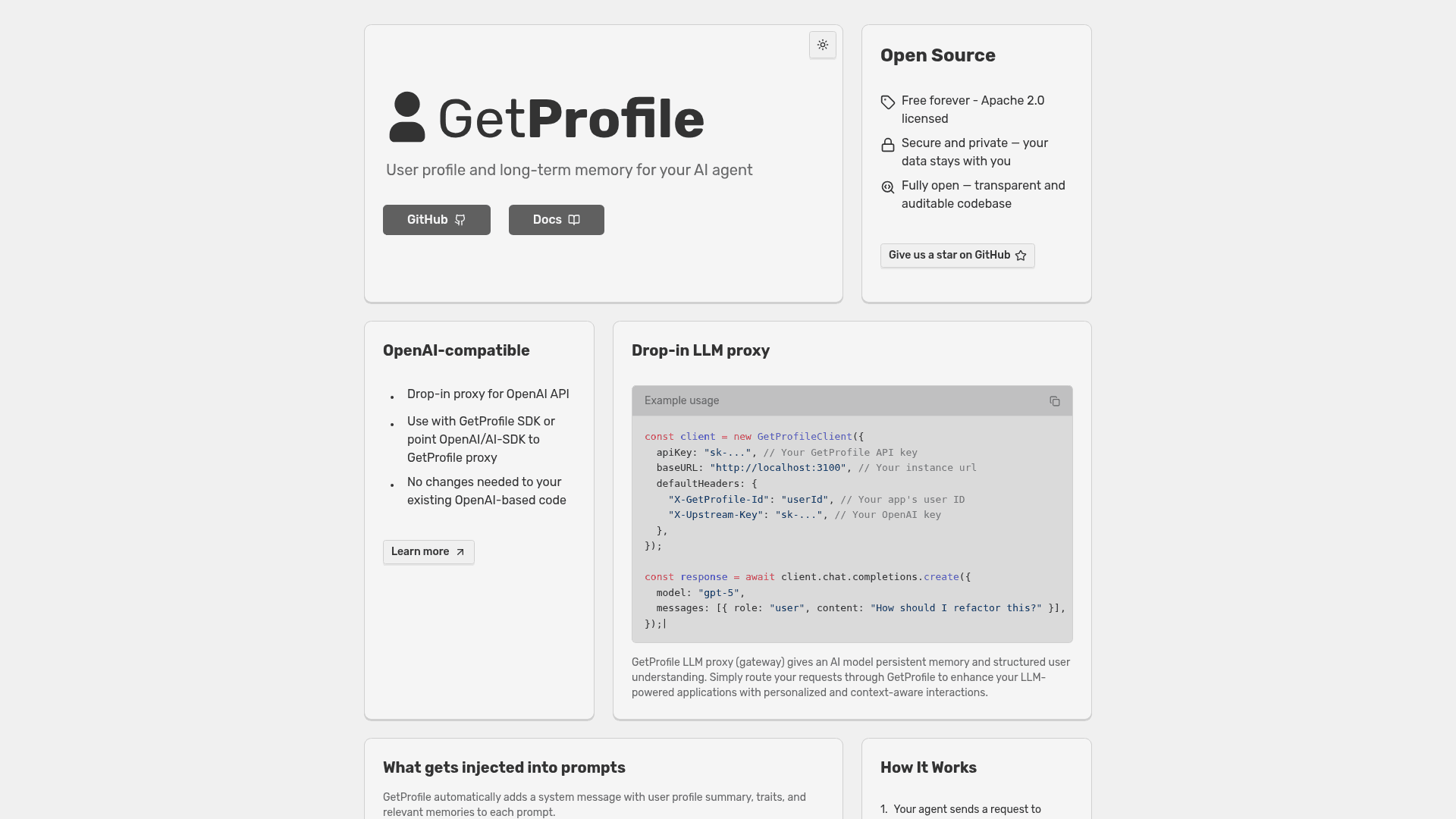Select Learn more under OpenAI-compatible
Viewport: 1456px width, 819px height.
[x=428, y=552]
